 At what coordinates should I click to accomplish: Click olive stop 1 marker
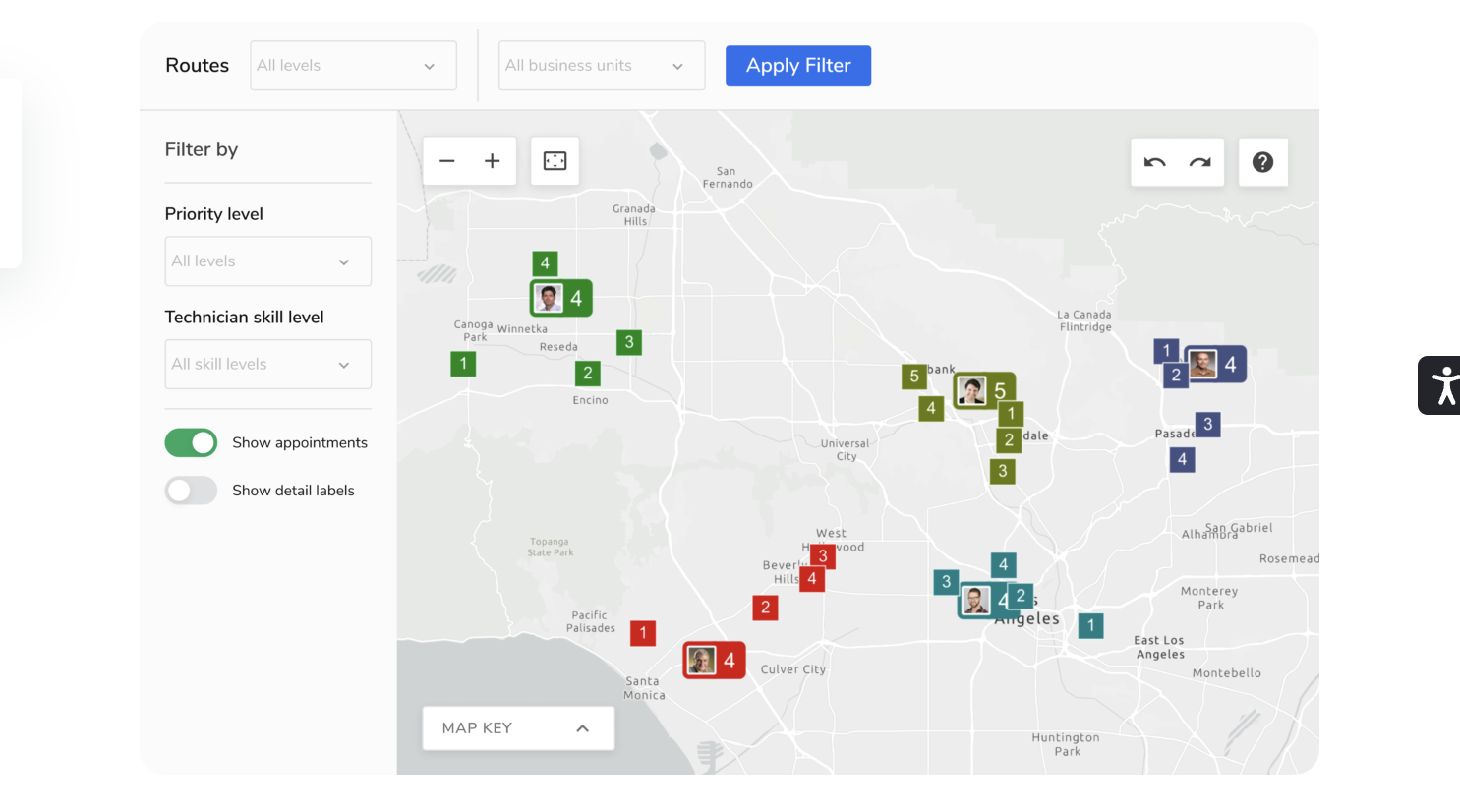coord(1011,413)
